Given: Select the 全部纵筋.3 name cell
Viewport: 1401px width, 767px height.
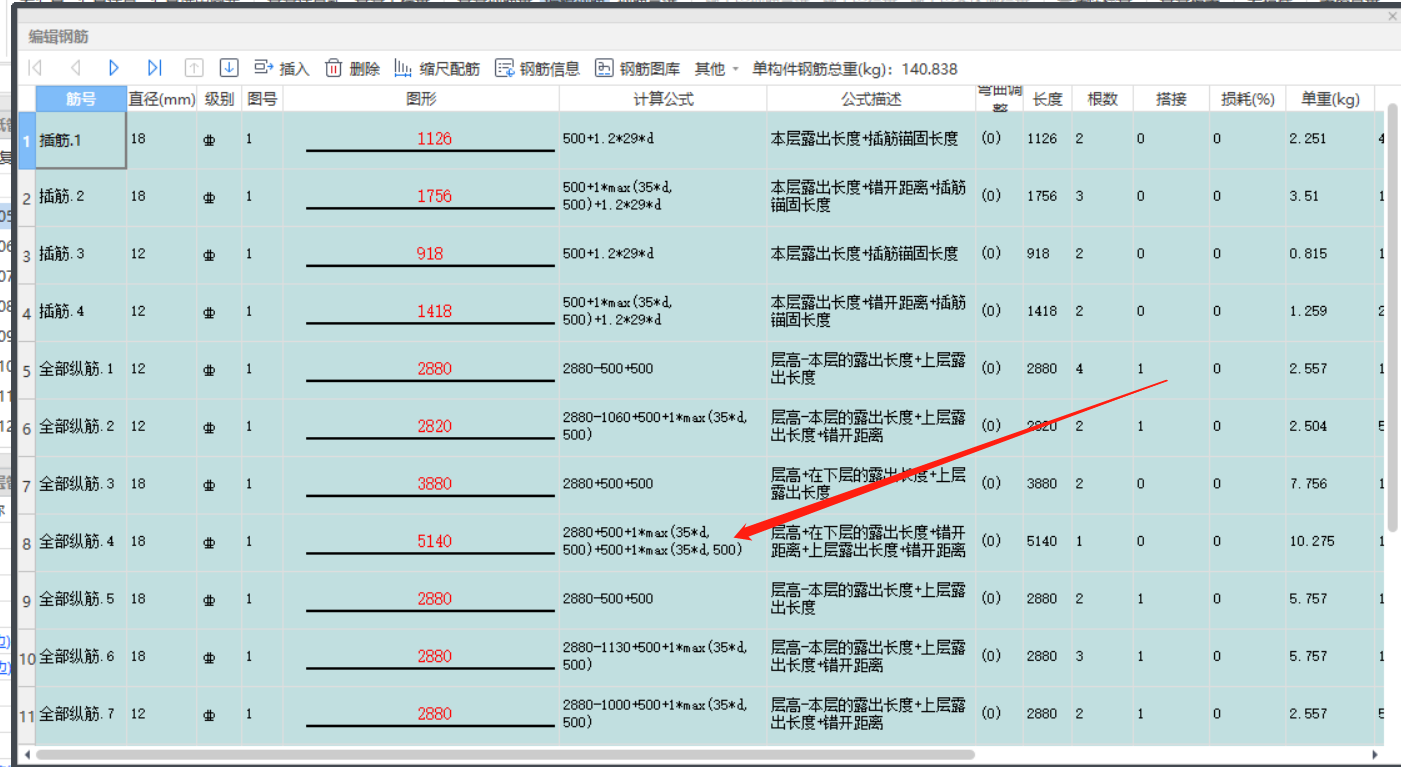Looking at the screenshot, I should pyautogui.click(x=81, y=484).
